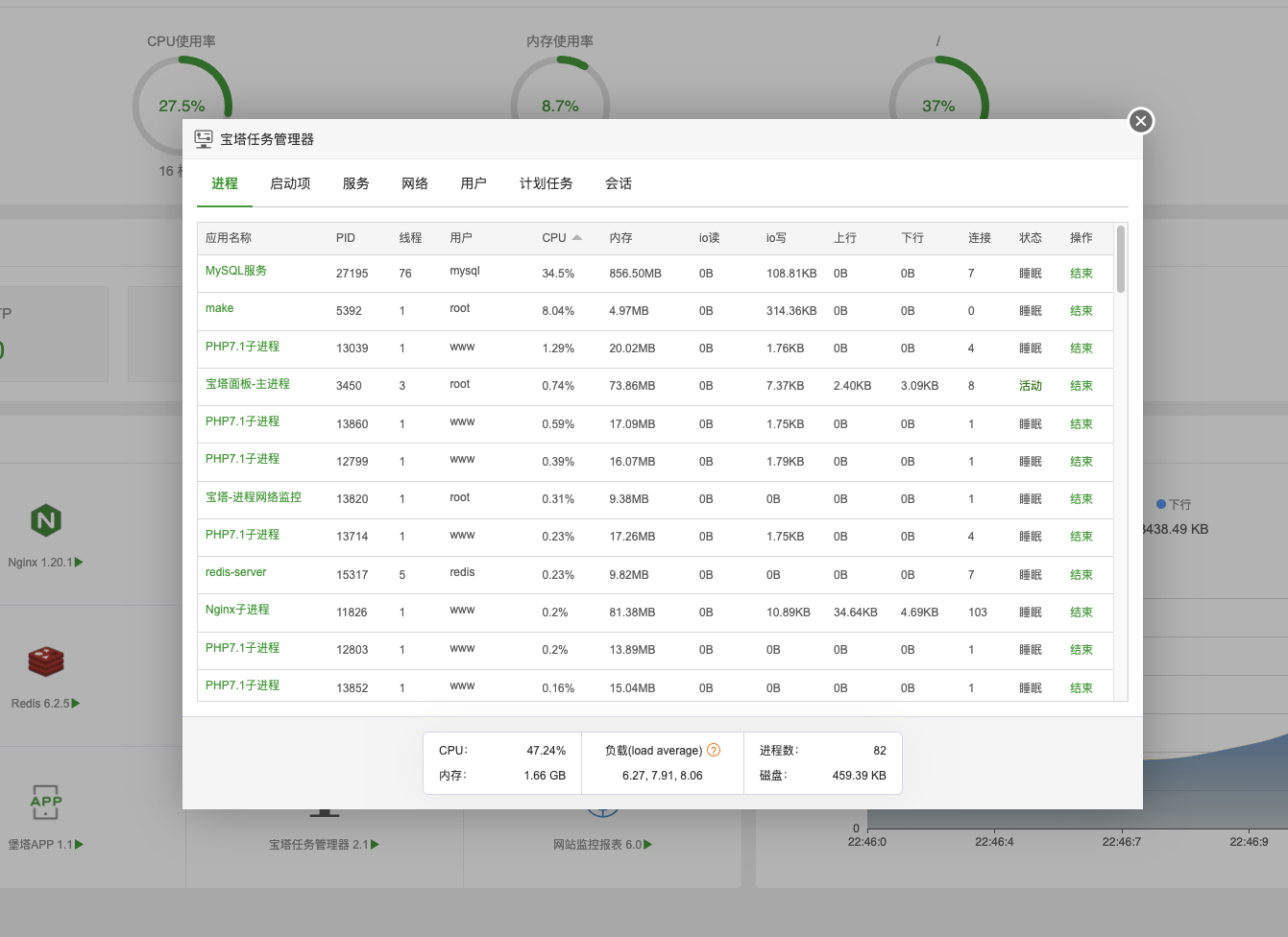The height and width of the screenshot is (937, 1288).
Task: Click the 下行 legend dot in chart
Action: tap(1161, 504)
